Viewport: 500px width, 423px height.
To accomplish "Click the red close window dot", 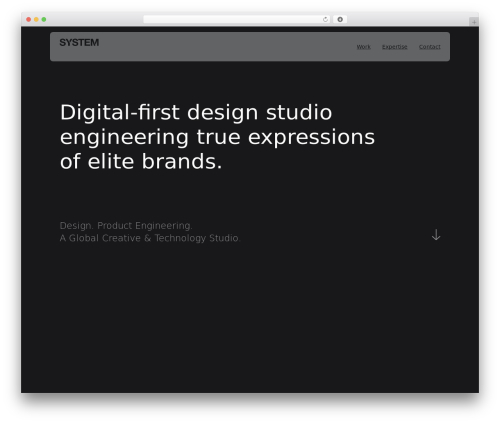I will 29,19.
